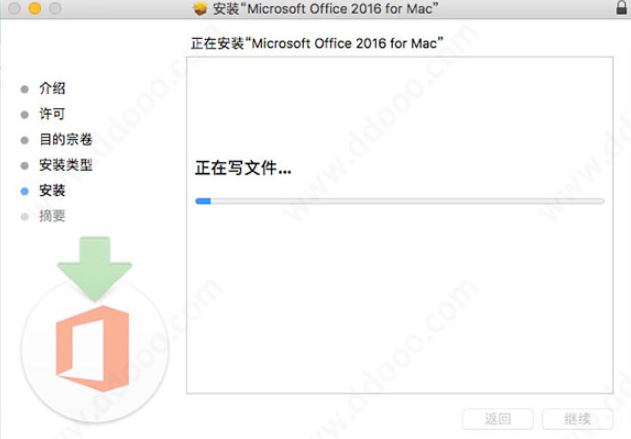Click the 正在写文件... status text

tap(243, 168)
